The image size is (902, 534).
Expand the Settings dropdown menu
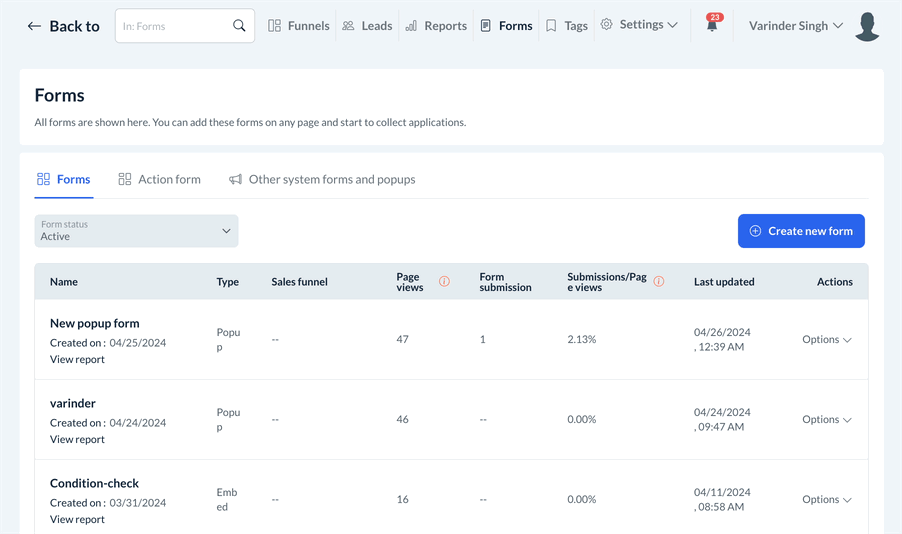[639, 25]
